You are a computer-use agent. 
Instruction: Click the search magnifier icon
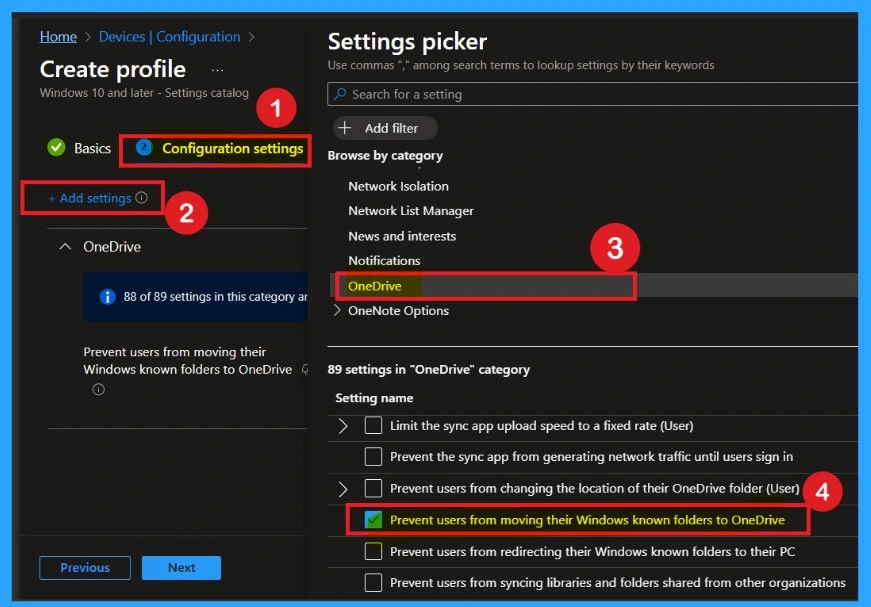tap(340, 94)
